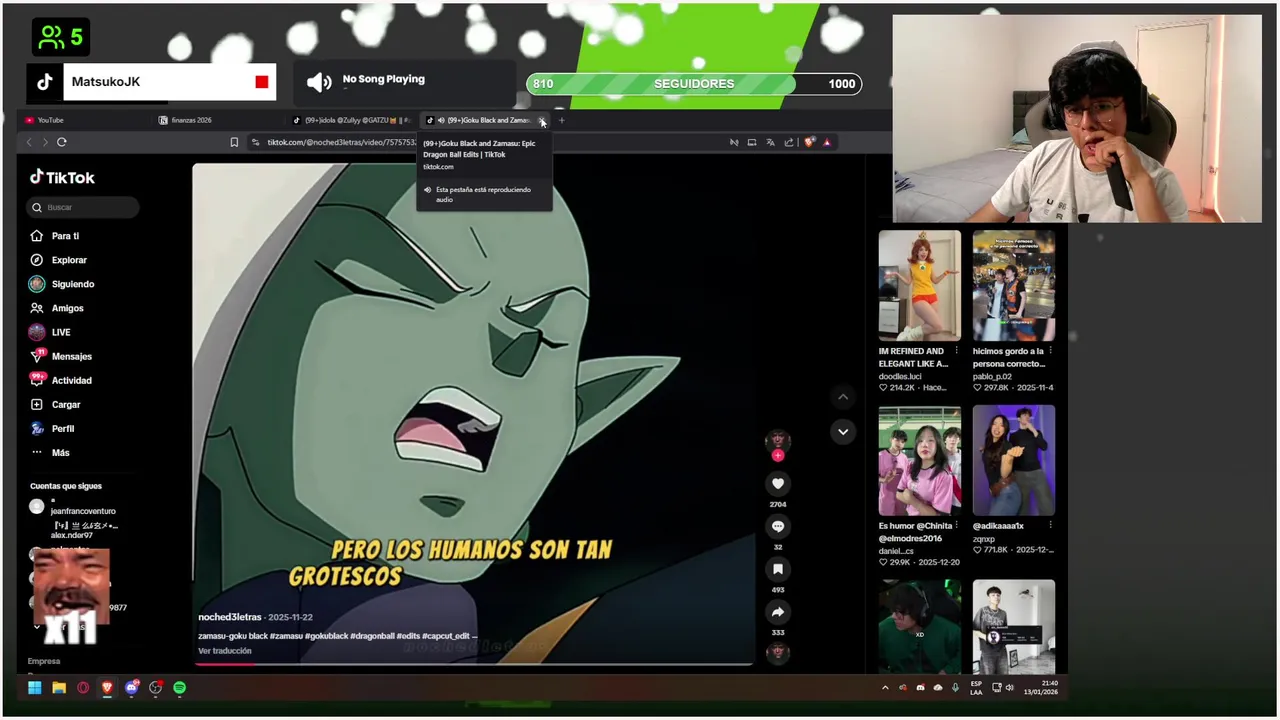
Task: Go back in the browser
Action: pos(29,142)
